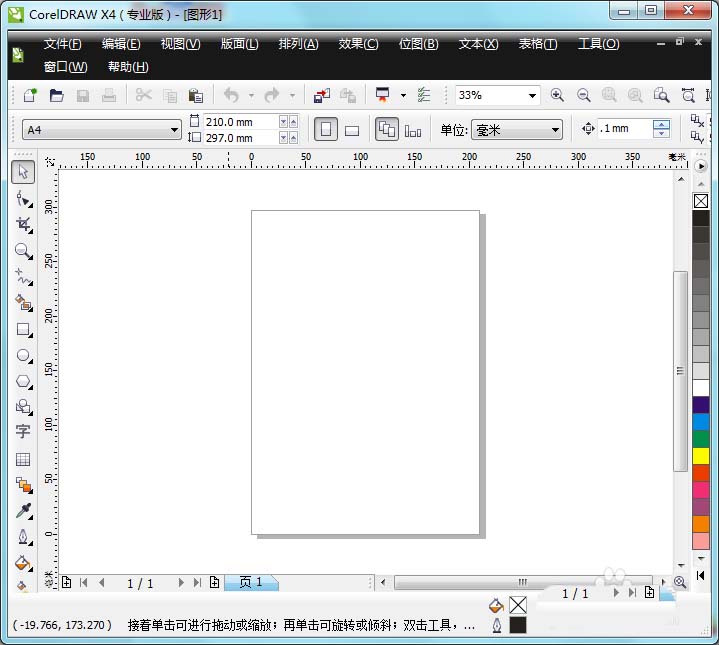The image size is (719, 645).
Task: Open the 工具(O) menu
Action: click(598, 44)
